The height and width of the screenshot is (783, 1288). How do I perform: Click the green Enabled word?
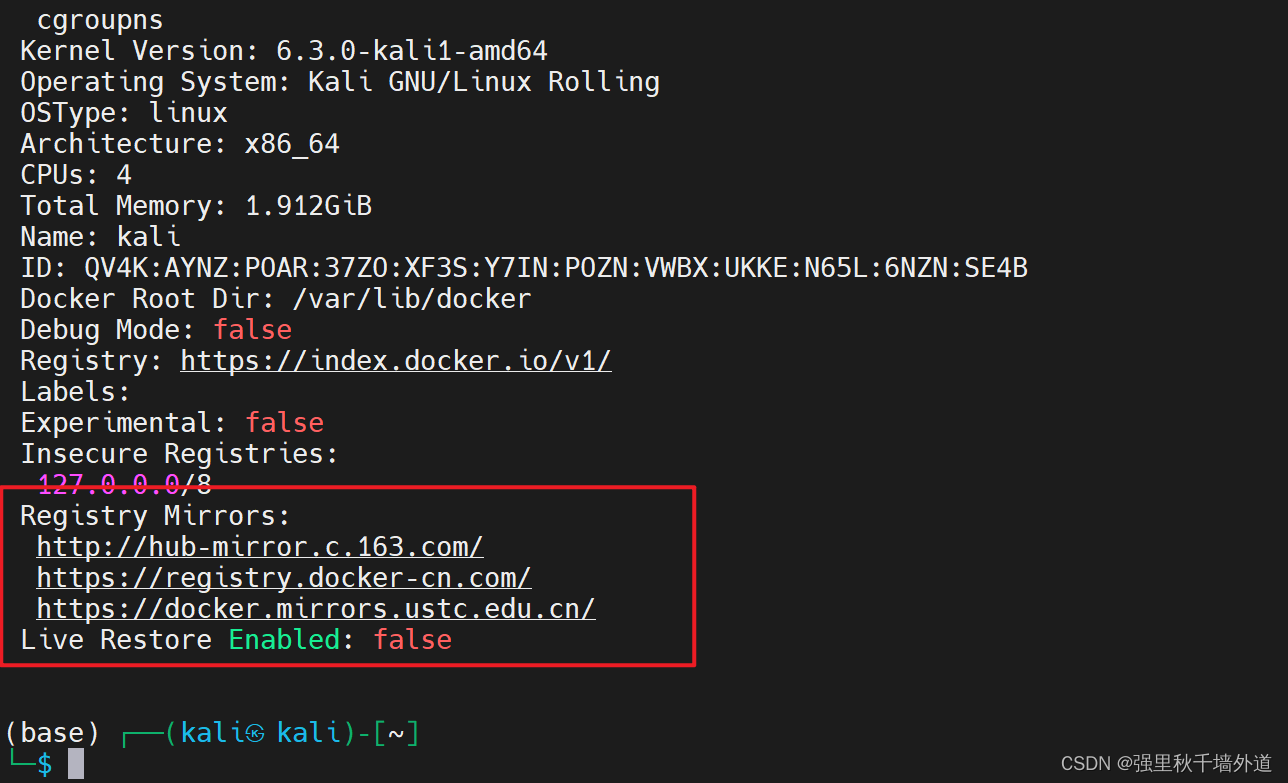[284, 640]
